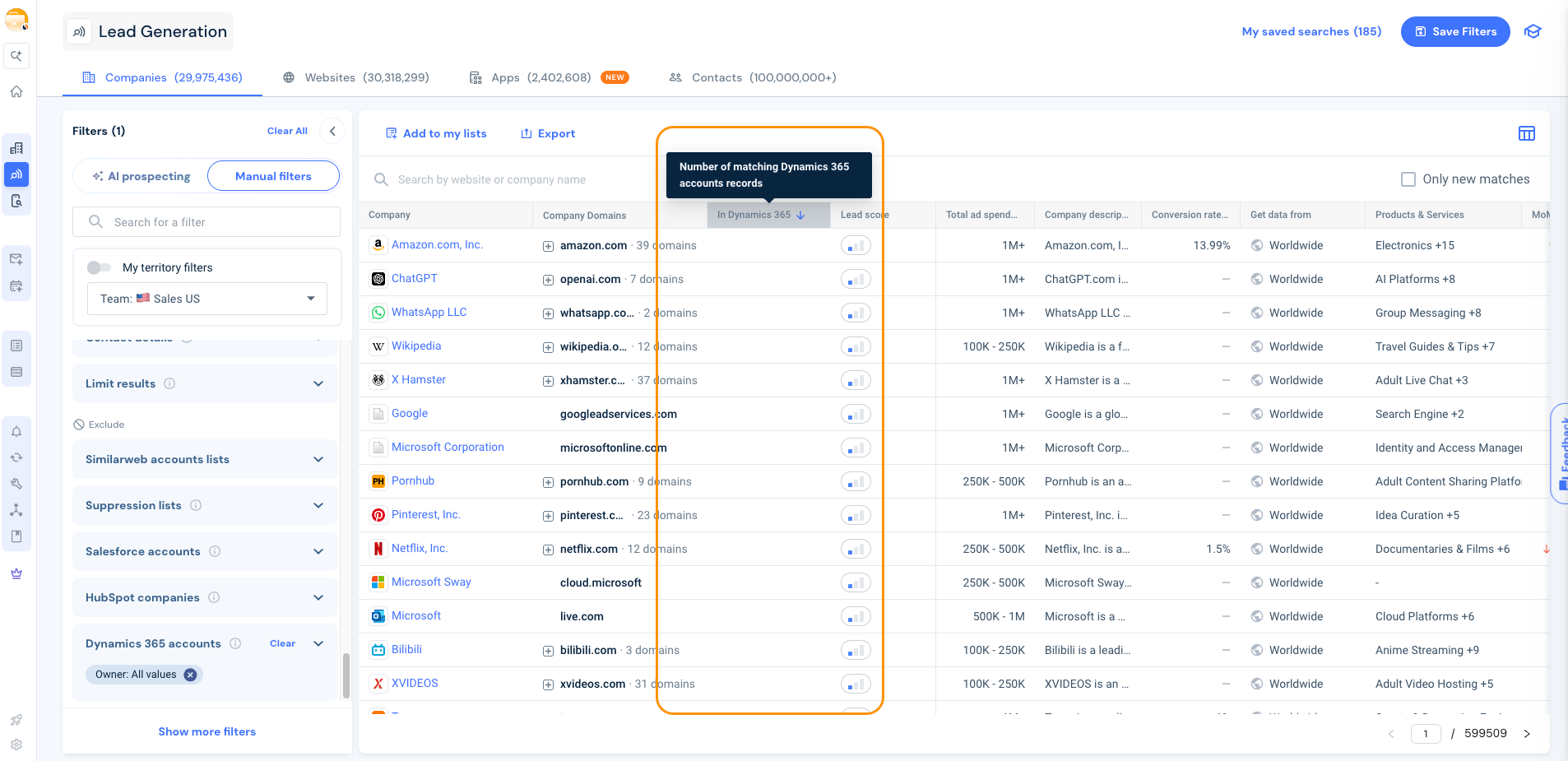Open the bell notifications icon in the sidebar

coord(16,431)
